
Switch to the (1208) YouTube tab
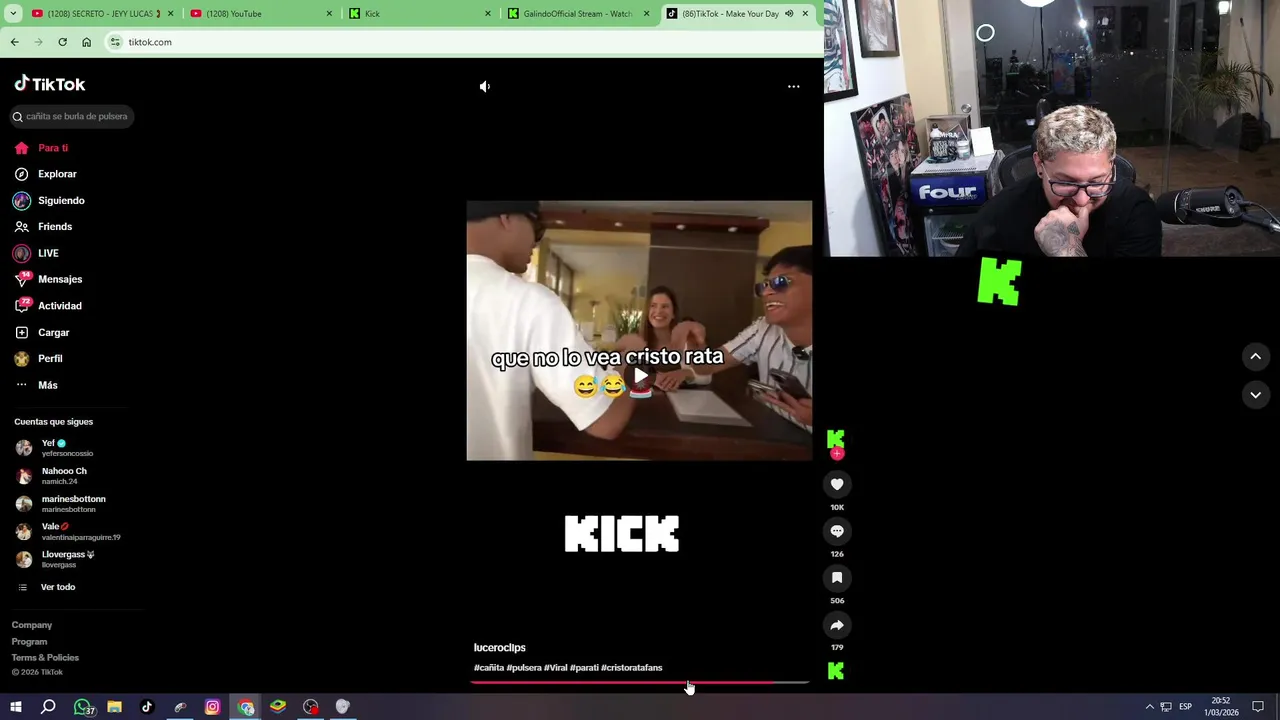pos(262,14)
